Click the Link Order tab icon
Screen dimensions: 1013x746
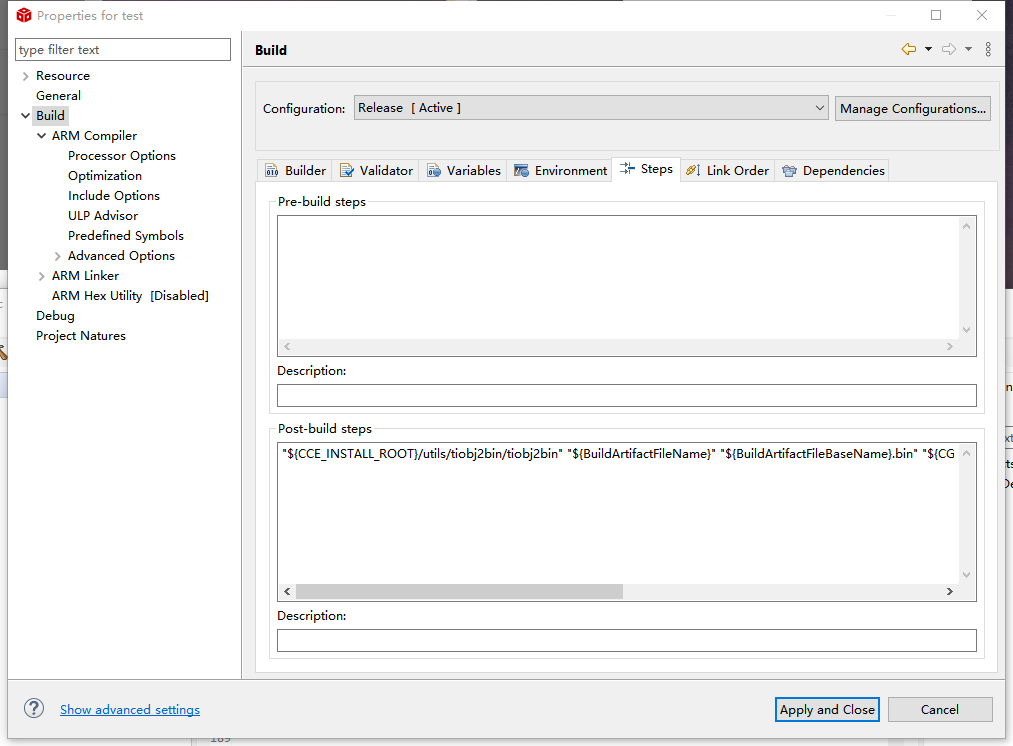pos(693,171)
